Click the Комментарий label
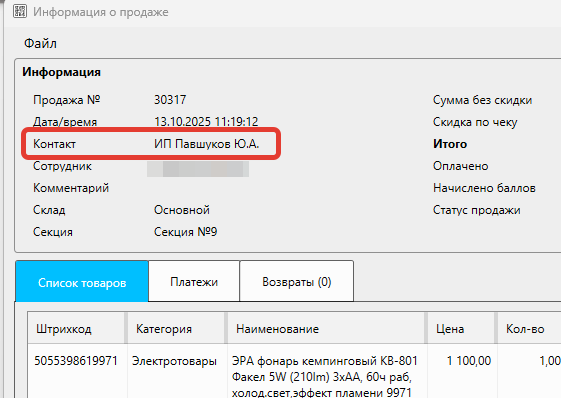561x398 pixels. 71,188
